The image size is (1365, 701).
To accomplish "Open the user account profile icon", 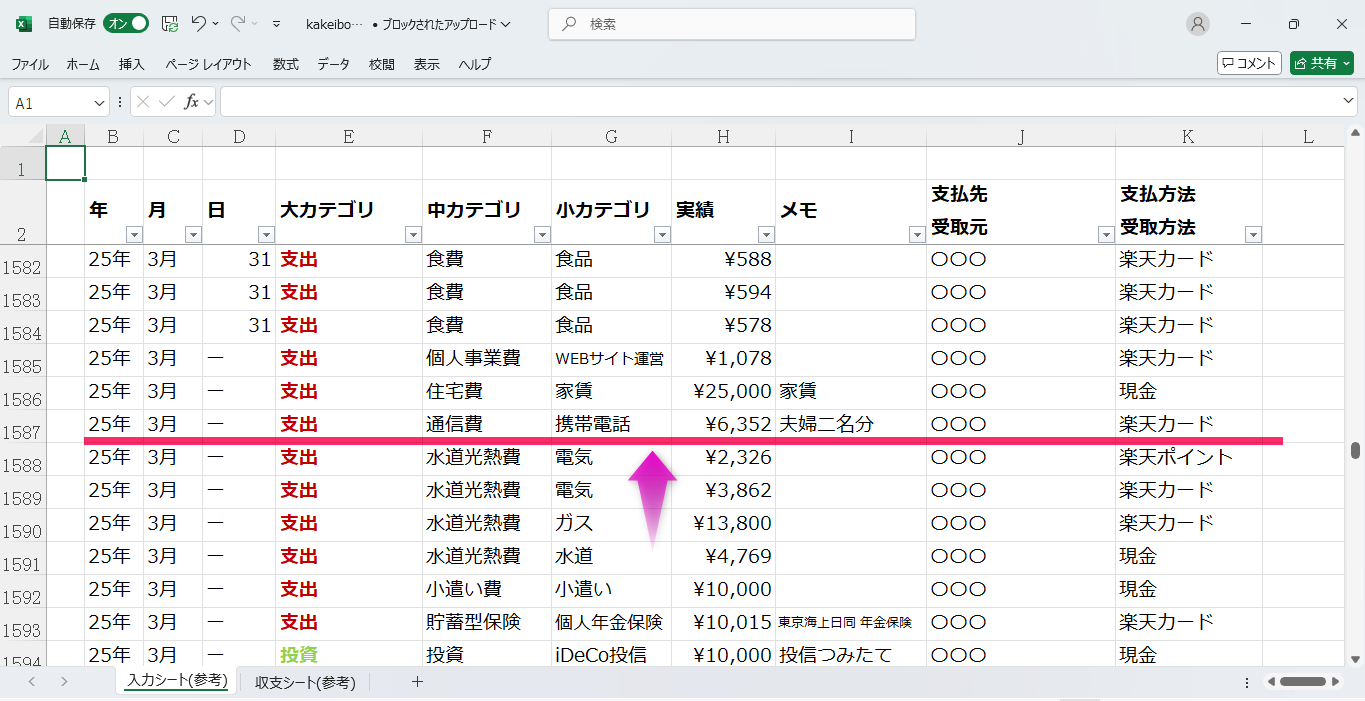I will click(1197, 24).
